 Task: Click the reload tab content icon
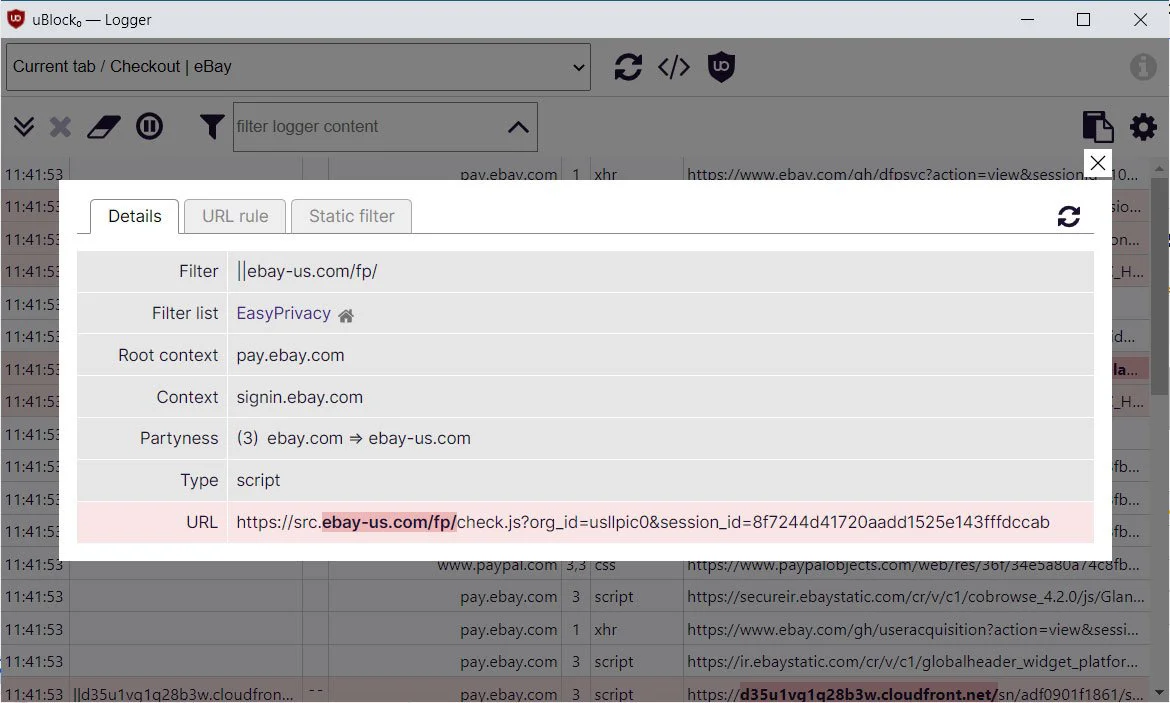click(628, 67)
